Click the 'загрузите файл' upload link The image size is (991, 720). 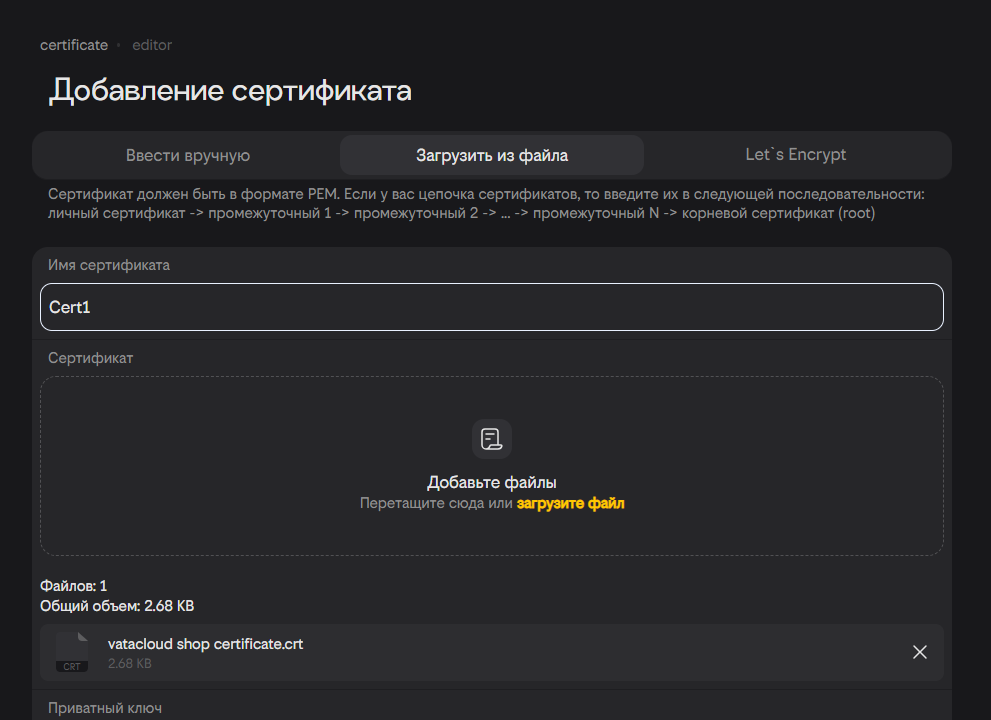(x=570, y=504)
